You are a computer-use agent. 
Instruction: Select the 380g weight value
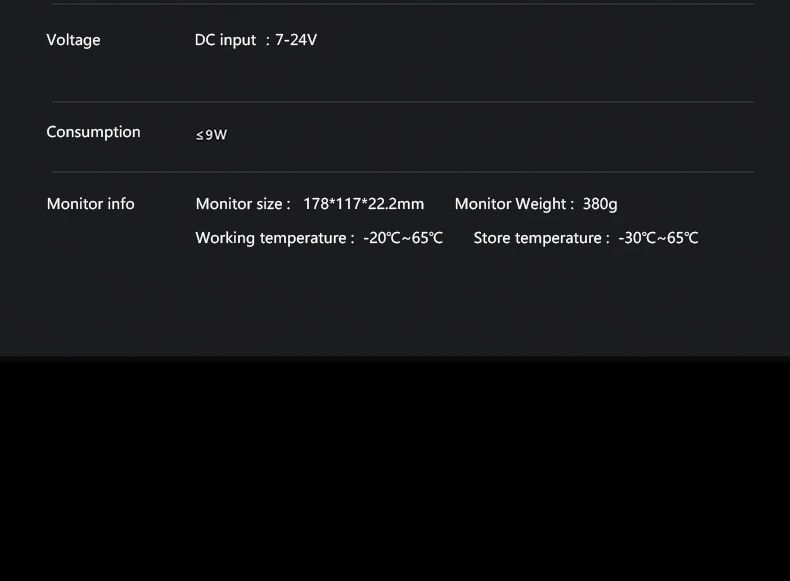click(600, 204)
